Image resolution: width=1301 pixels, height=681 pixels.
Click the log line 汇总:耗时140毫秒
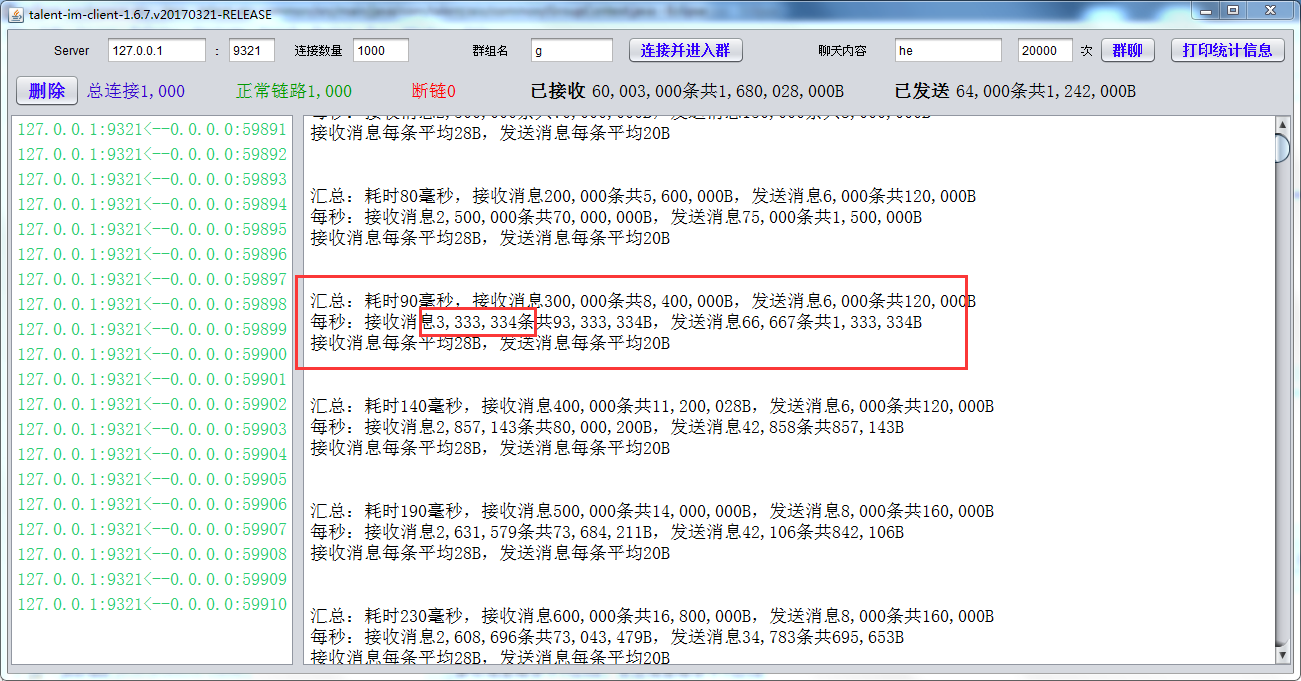652,406
